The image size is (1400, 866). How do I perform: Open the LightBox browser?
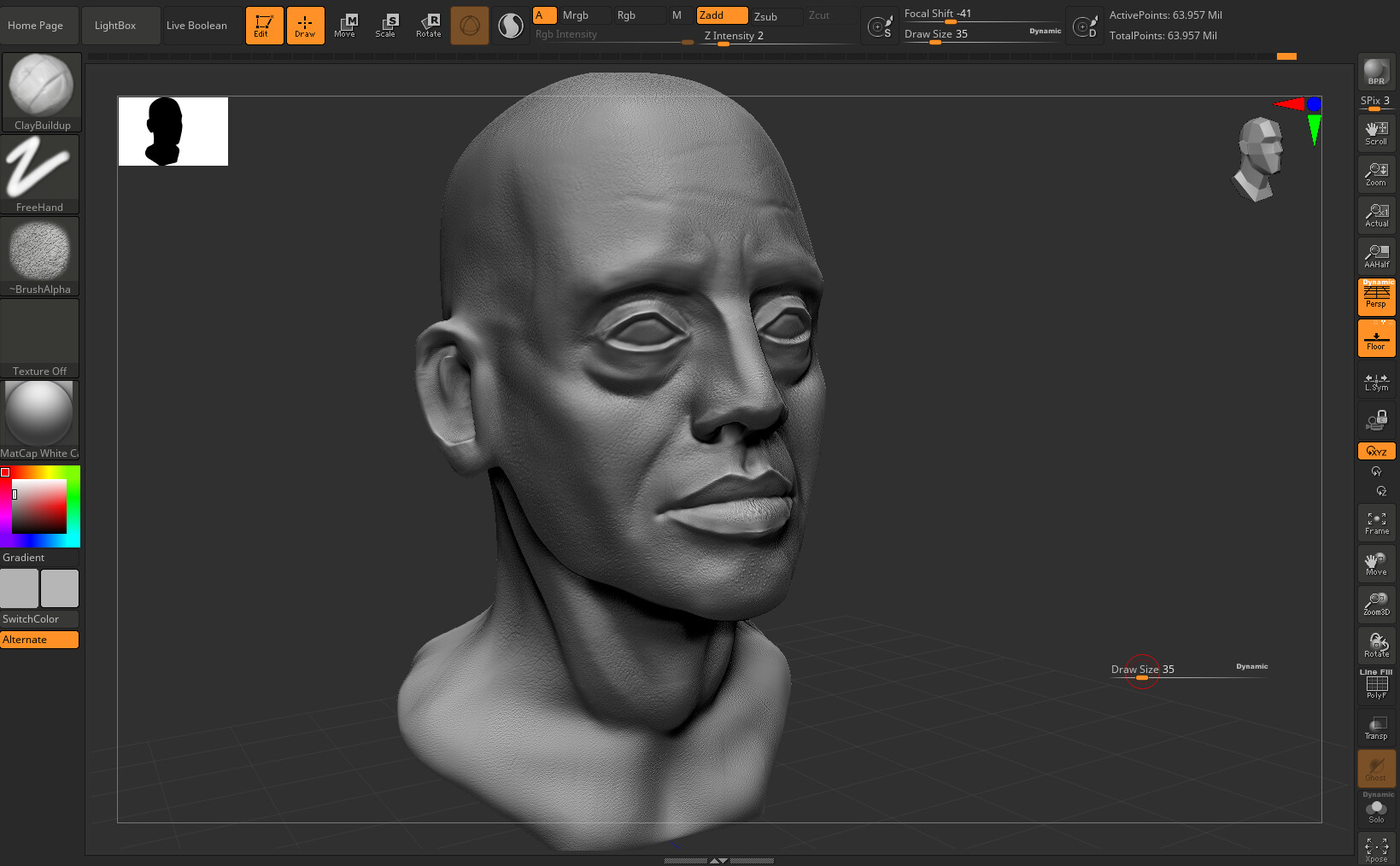coord(120,25)
